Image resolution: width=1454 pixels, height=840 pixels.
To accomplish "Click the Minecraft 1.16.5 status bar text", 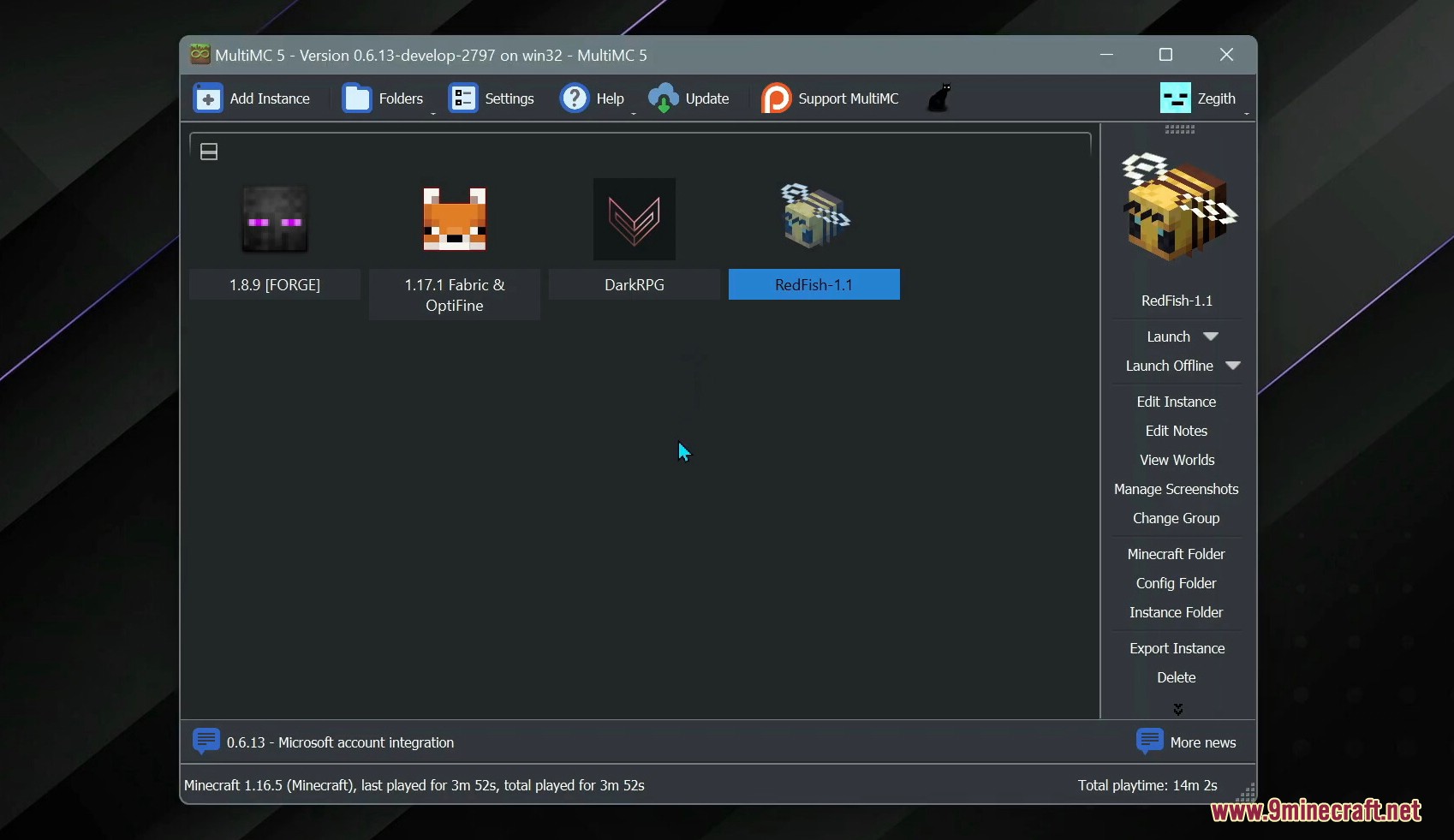I will tap(414, 785).
